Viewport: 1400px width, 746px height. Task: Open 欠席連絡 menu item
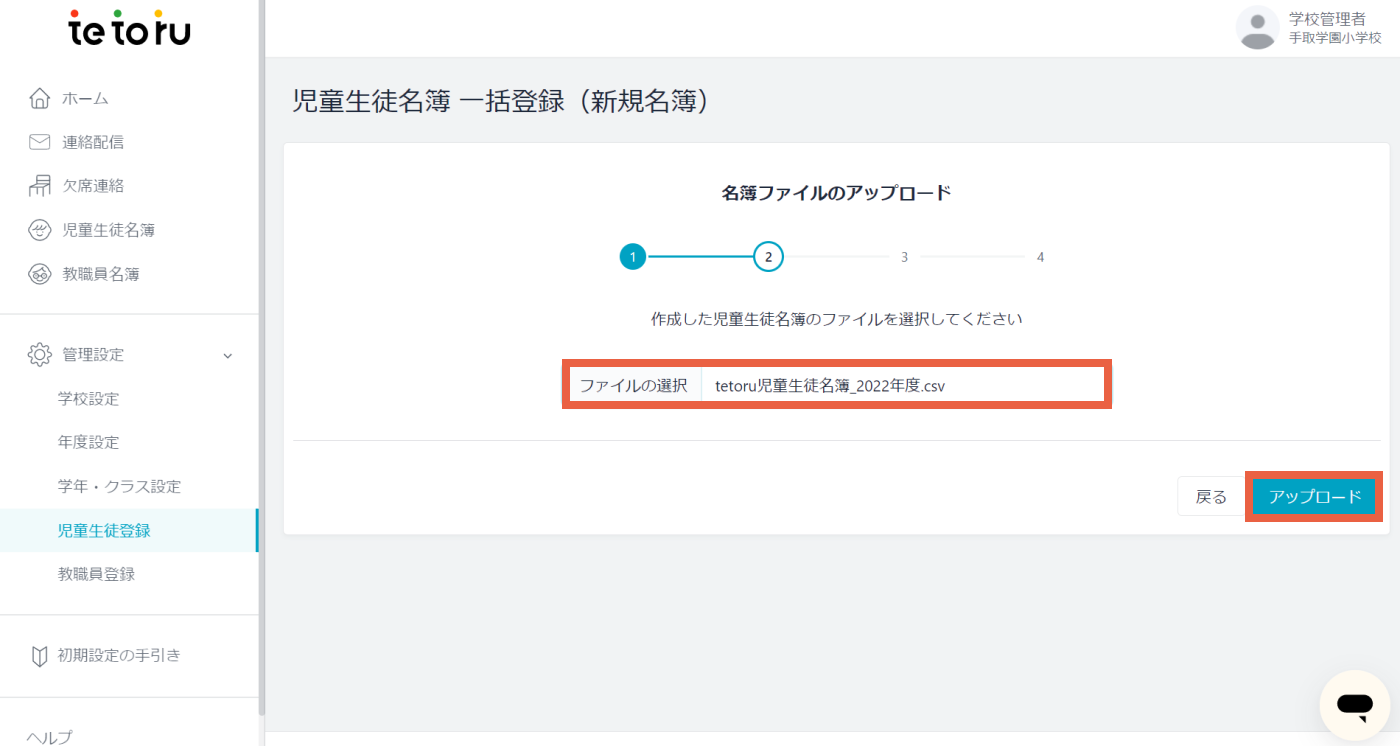coord(93,185)
